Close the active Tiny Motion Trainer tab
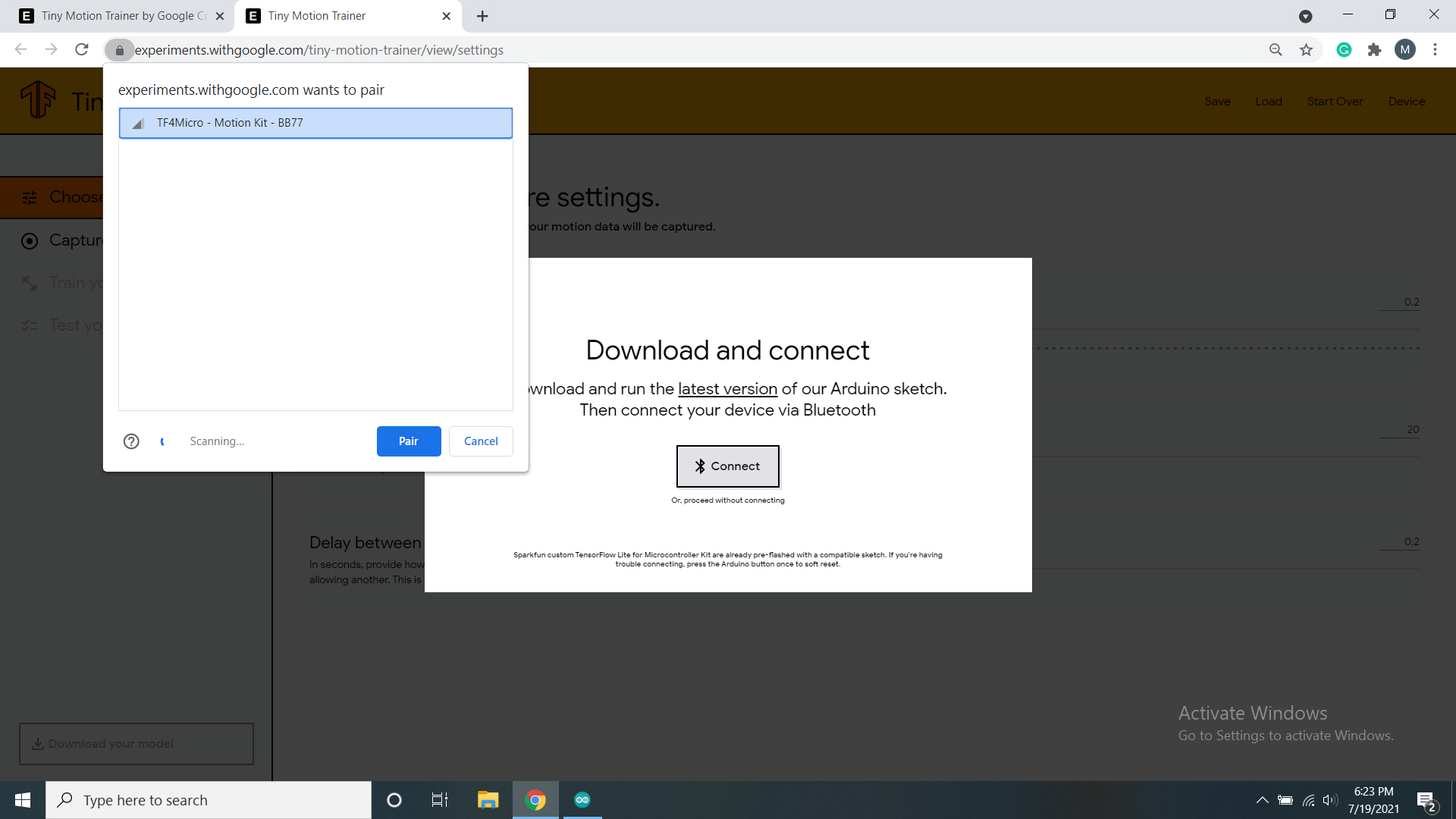 click(x=447, y=16)
